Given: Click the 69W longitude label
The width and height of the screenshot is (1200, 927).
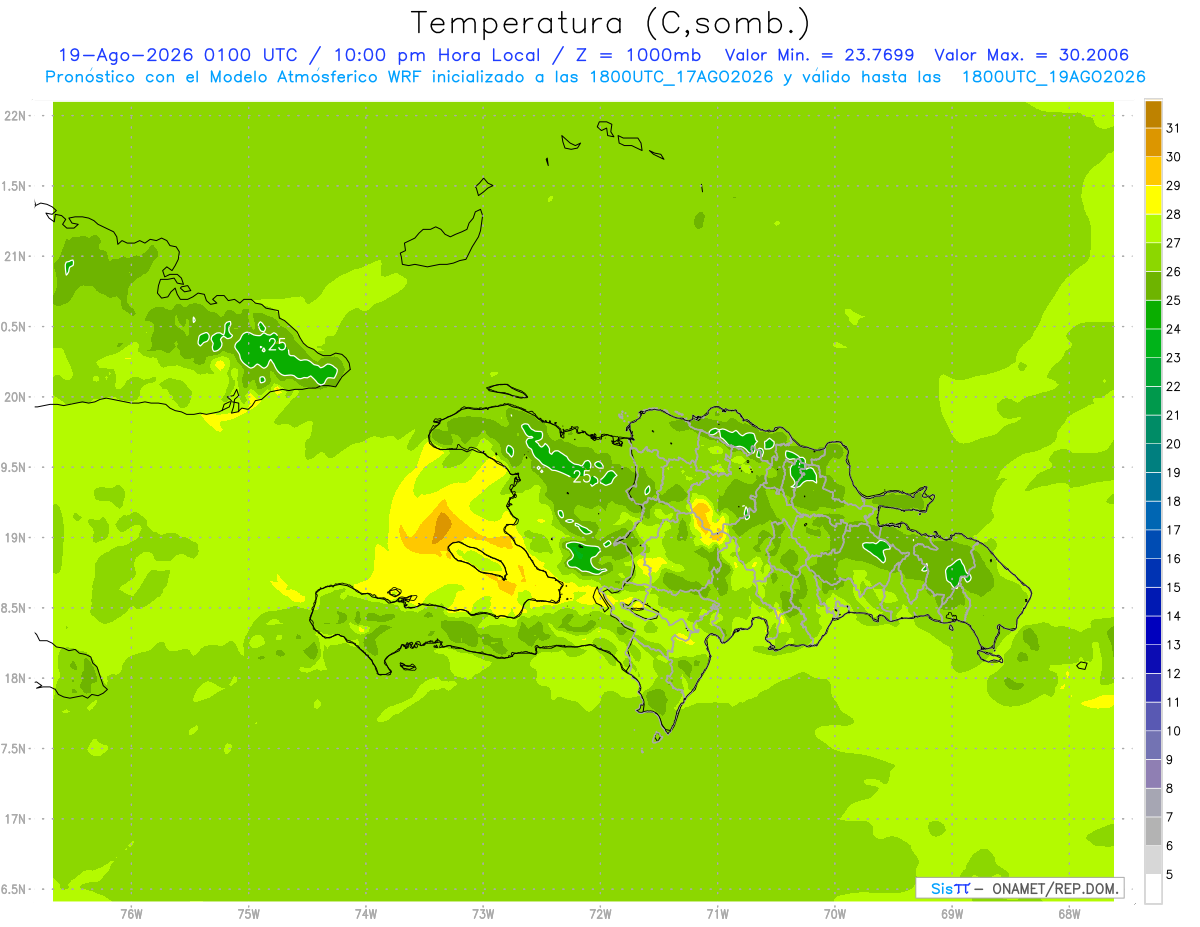Looking at the screenshot, I should (x=952, y=914).
